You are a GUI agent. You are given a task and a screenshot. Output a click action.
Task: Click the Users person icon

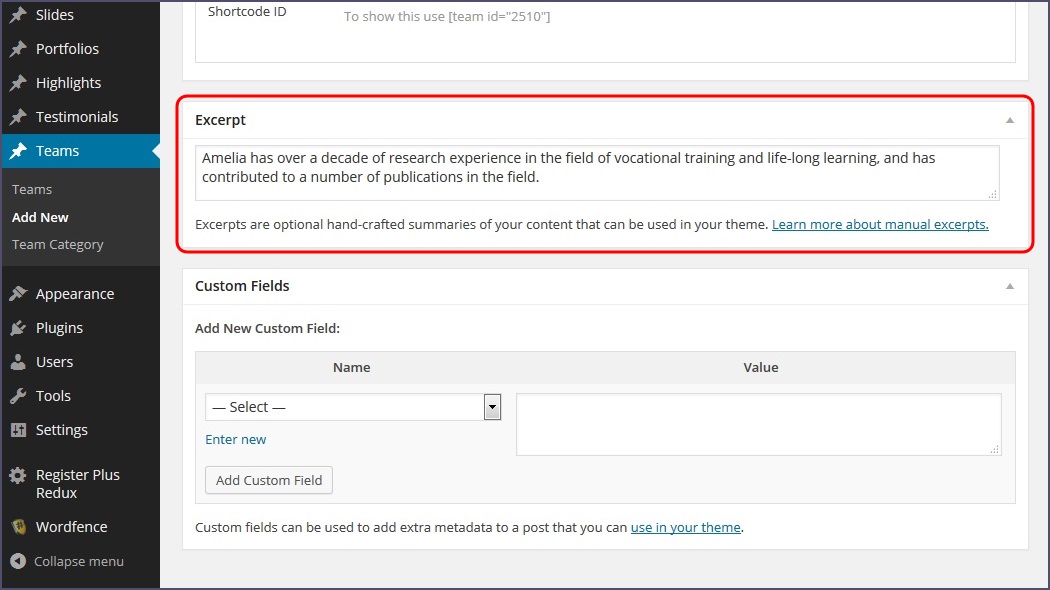click(18, 362)
